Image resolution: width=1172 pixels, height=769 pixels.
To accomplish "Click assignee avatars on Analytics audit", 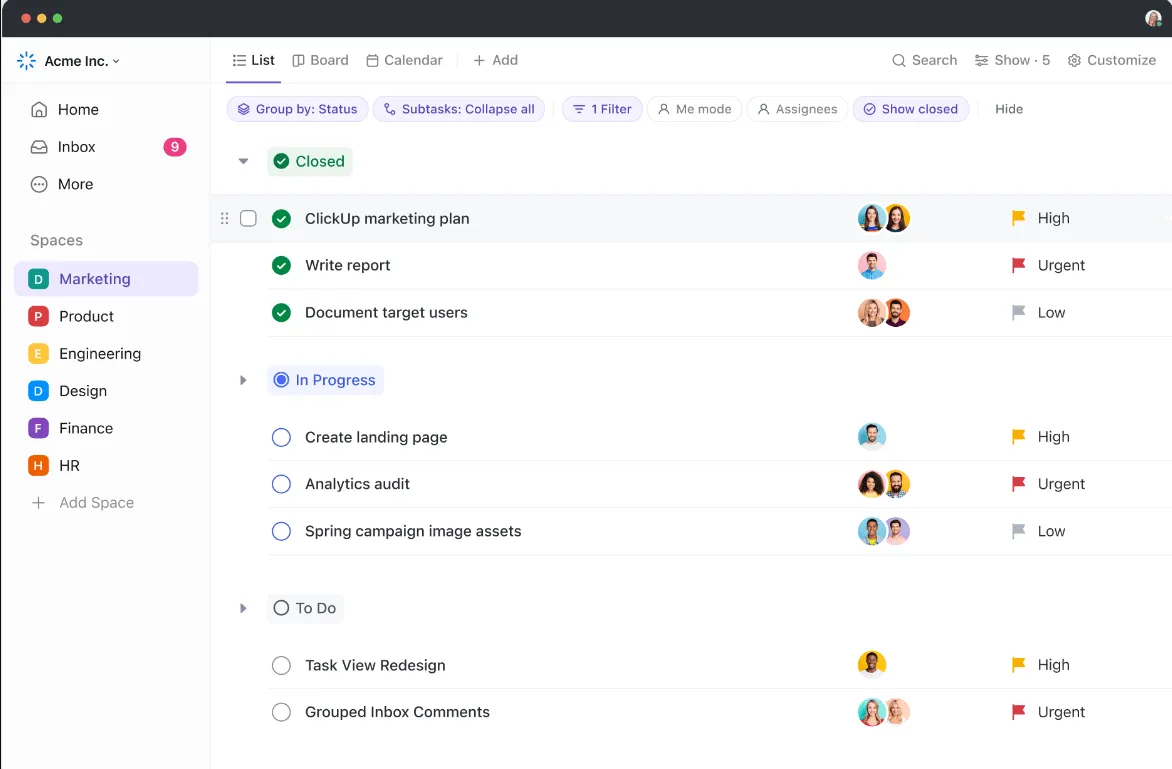I will (883, 484).
